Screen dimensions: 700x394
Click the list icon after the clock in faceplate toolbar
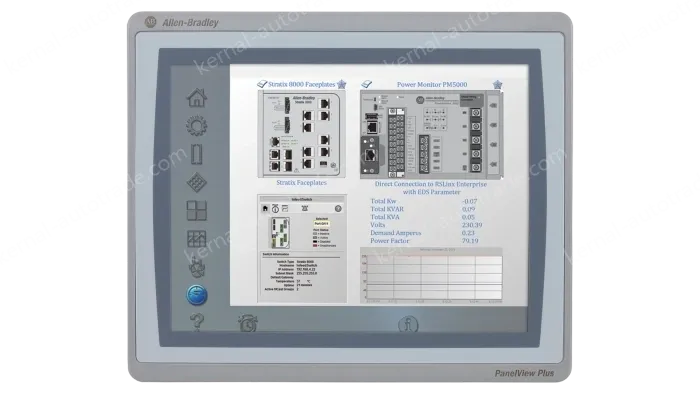pos(285,208)
